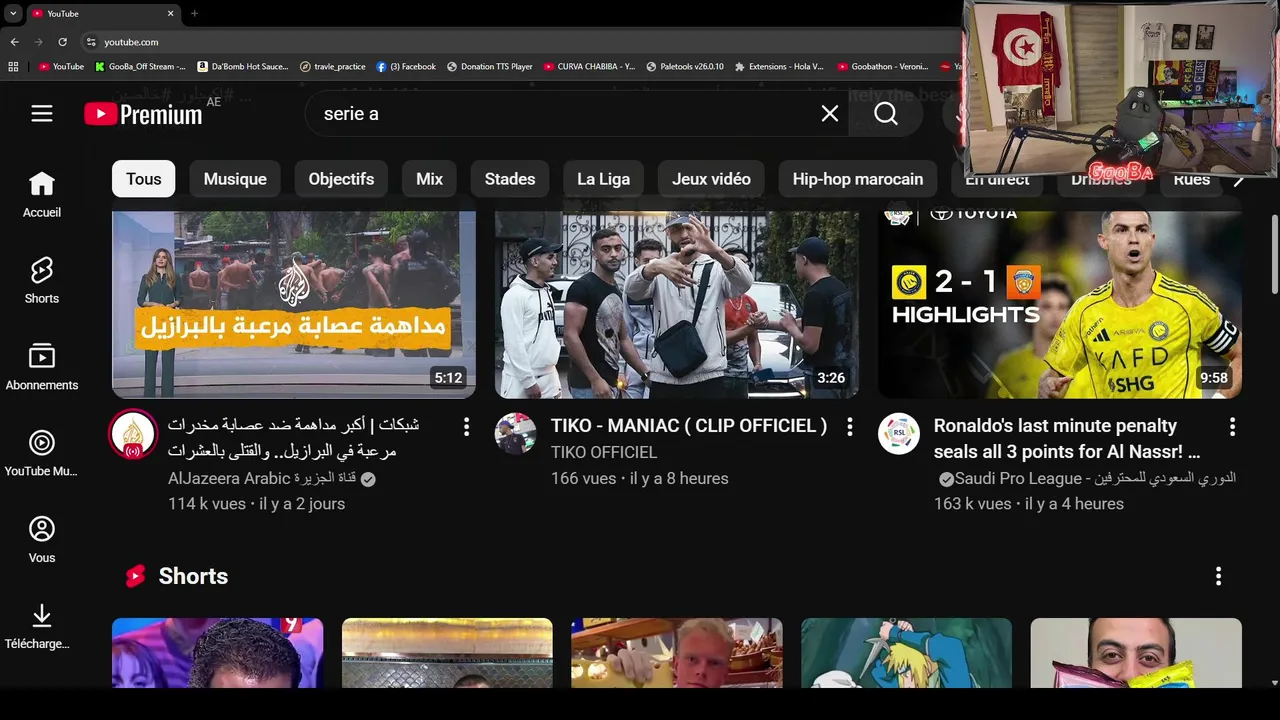Show more filter chips with right arrow
Image resolution: width=1280 pixels, height=720 pixels.
point(1238,180)
